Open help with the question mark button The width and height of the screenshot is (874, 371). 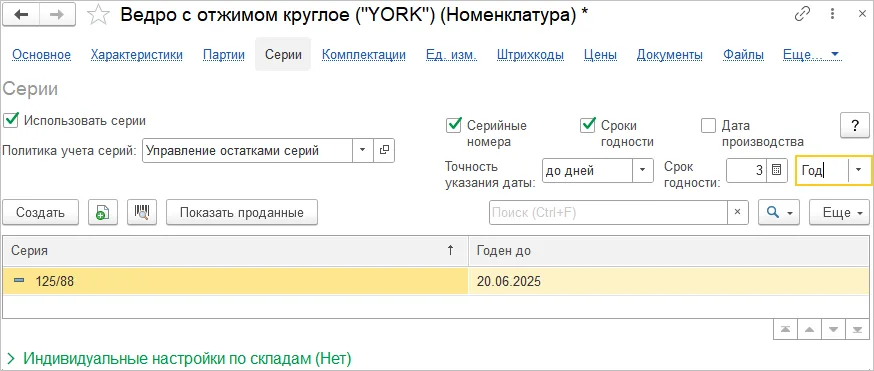(854, 126)
